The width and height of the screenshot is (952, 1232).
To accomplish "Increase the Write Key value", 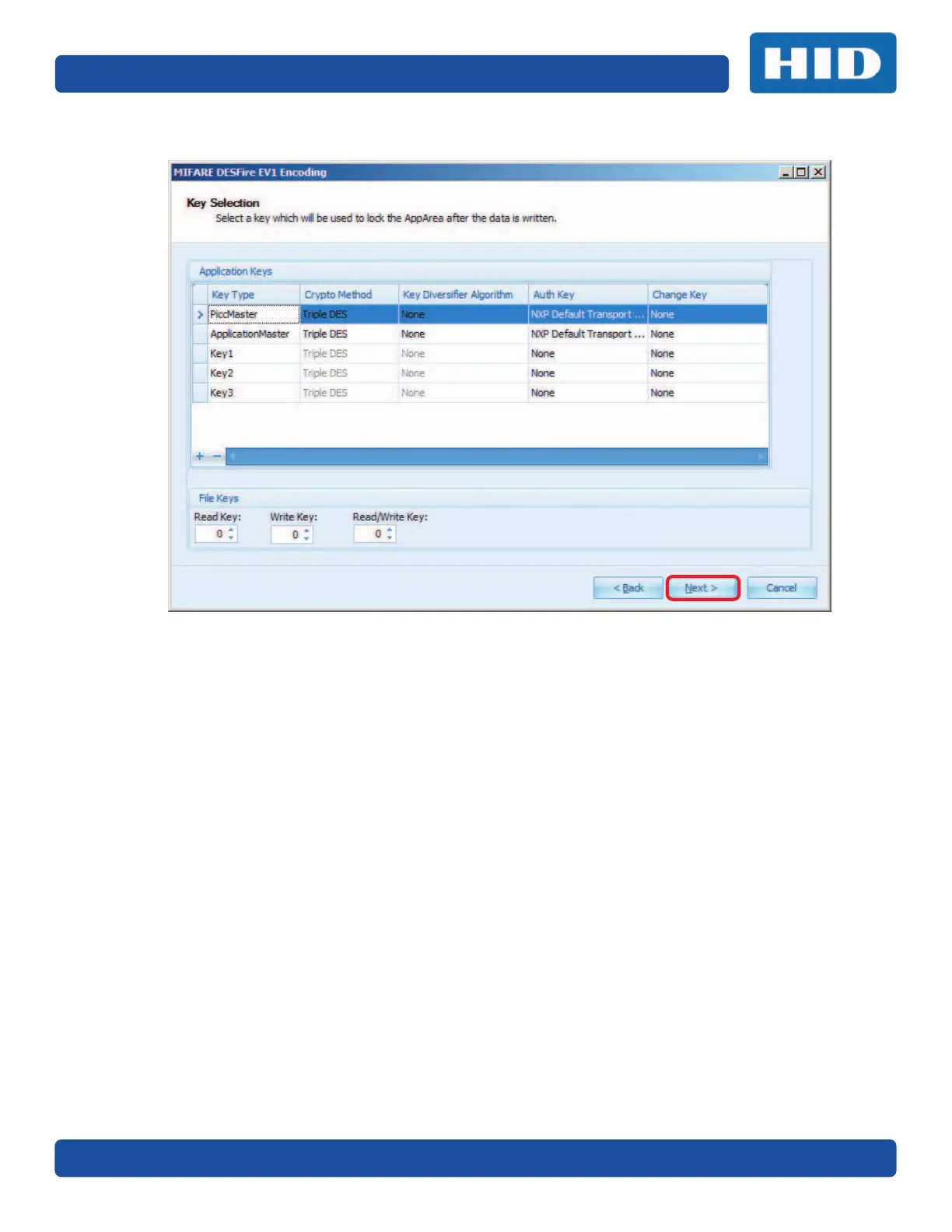I will (307, 530).
